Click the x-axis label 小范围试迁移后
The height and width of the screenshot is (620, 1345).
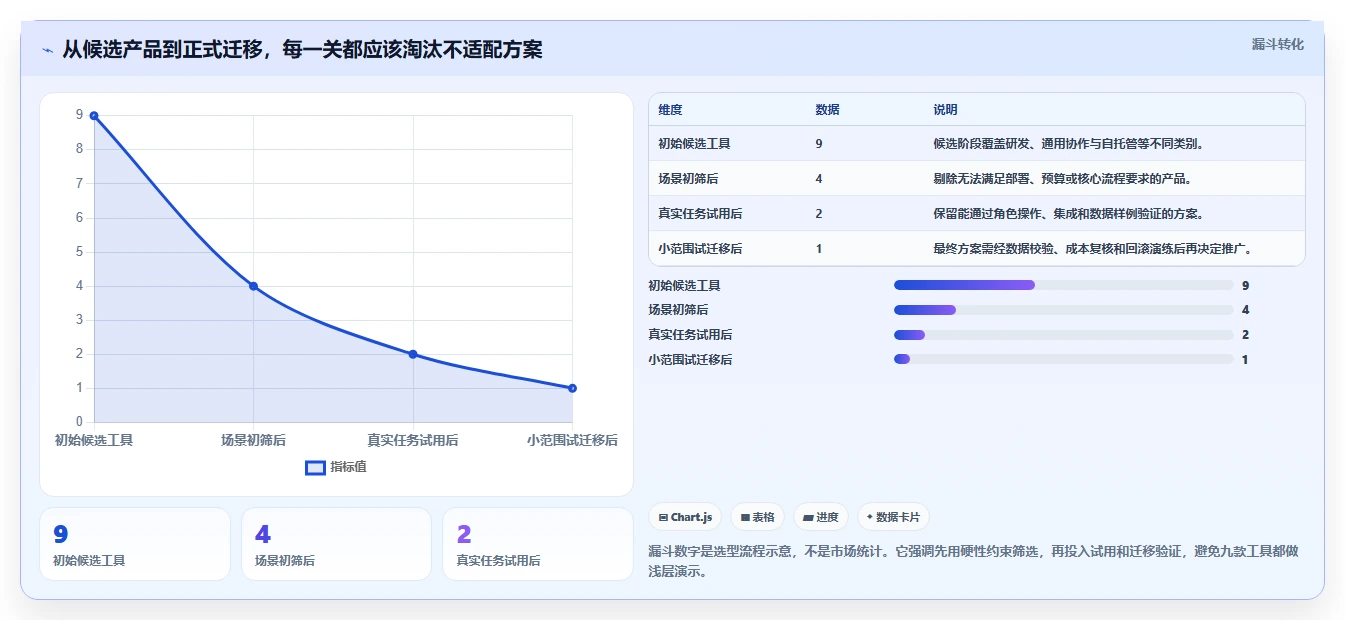(x=572, y=439)
